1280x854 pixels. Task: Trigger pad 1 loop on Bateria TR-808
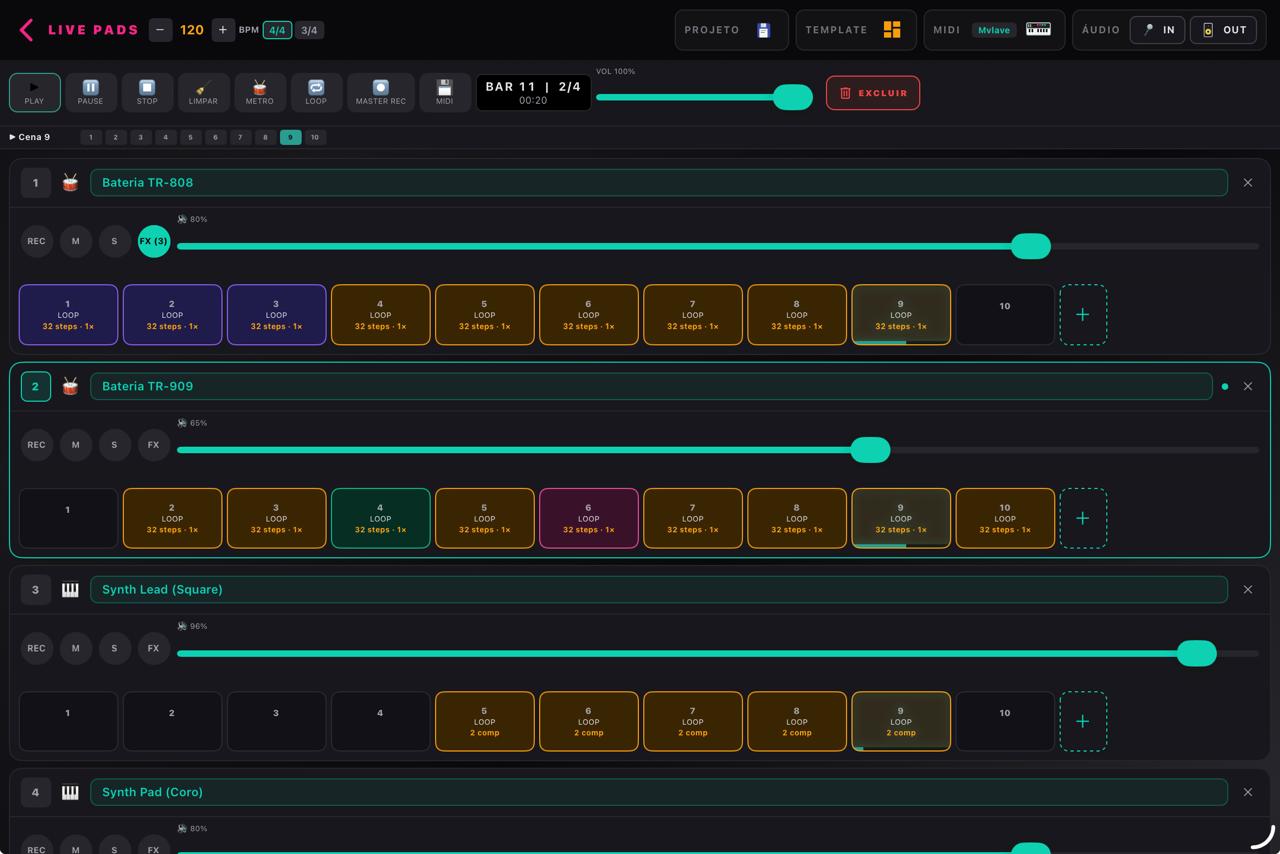[68, 315]
